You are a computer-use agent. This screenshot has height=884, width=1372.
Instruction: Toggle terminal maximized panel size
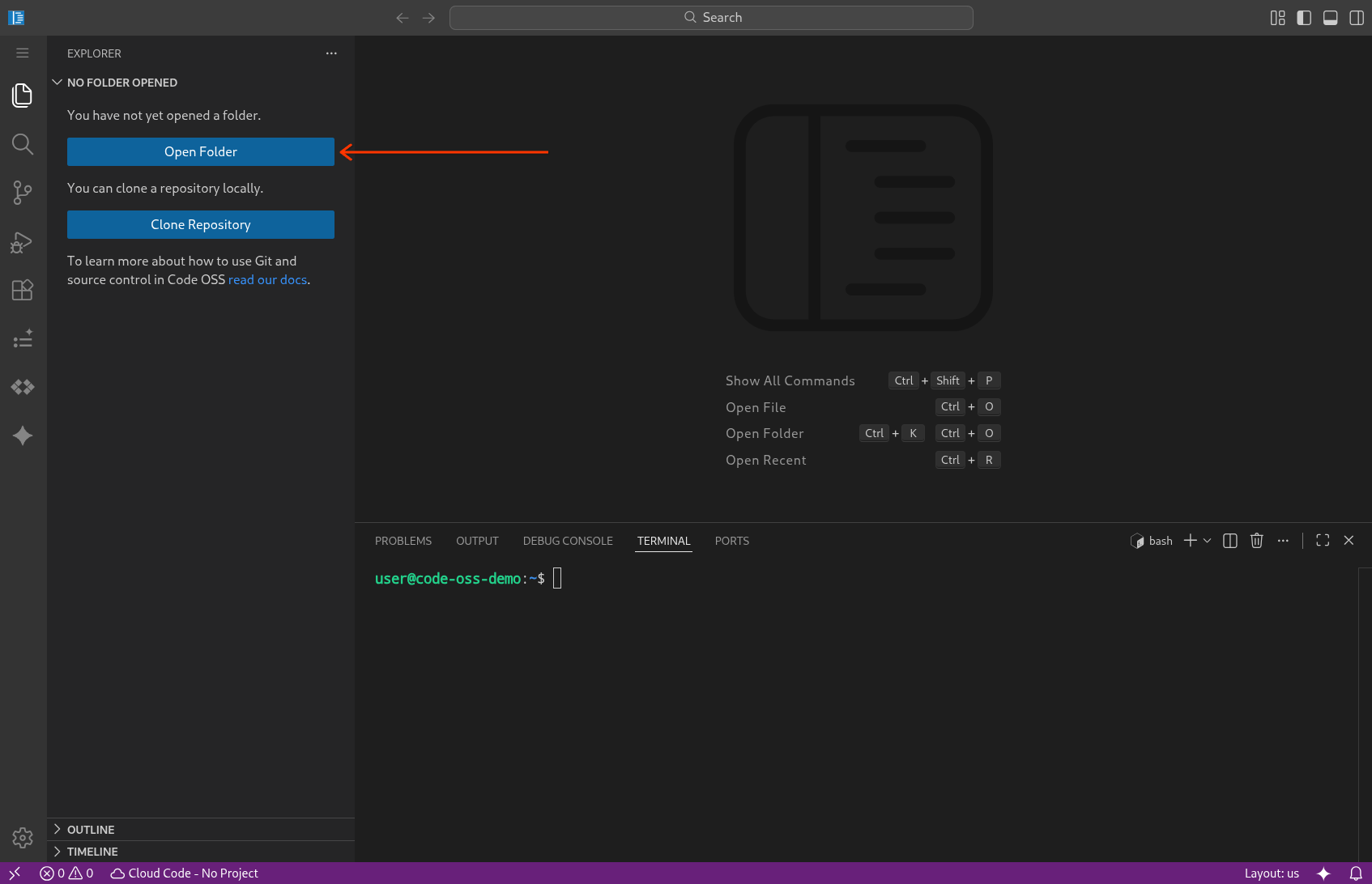pos(1323,540)
